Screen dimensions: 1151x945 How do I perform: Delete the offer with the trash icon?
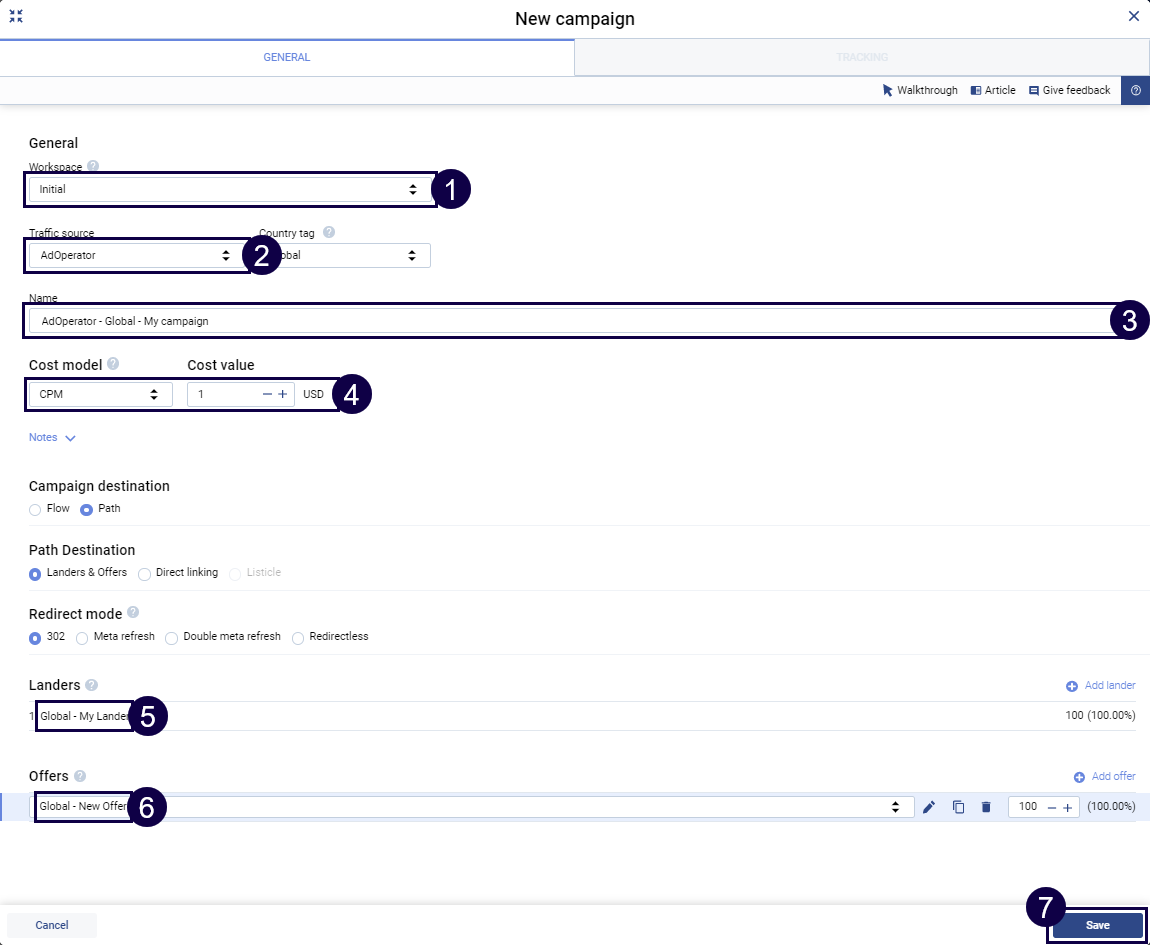(986, 807)
